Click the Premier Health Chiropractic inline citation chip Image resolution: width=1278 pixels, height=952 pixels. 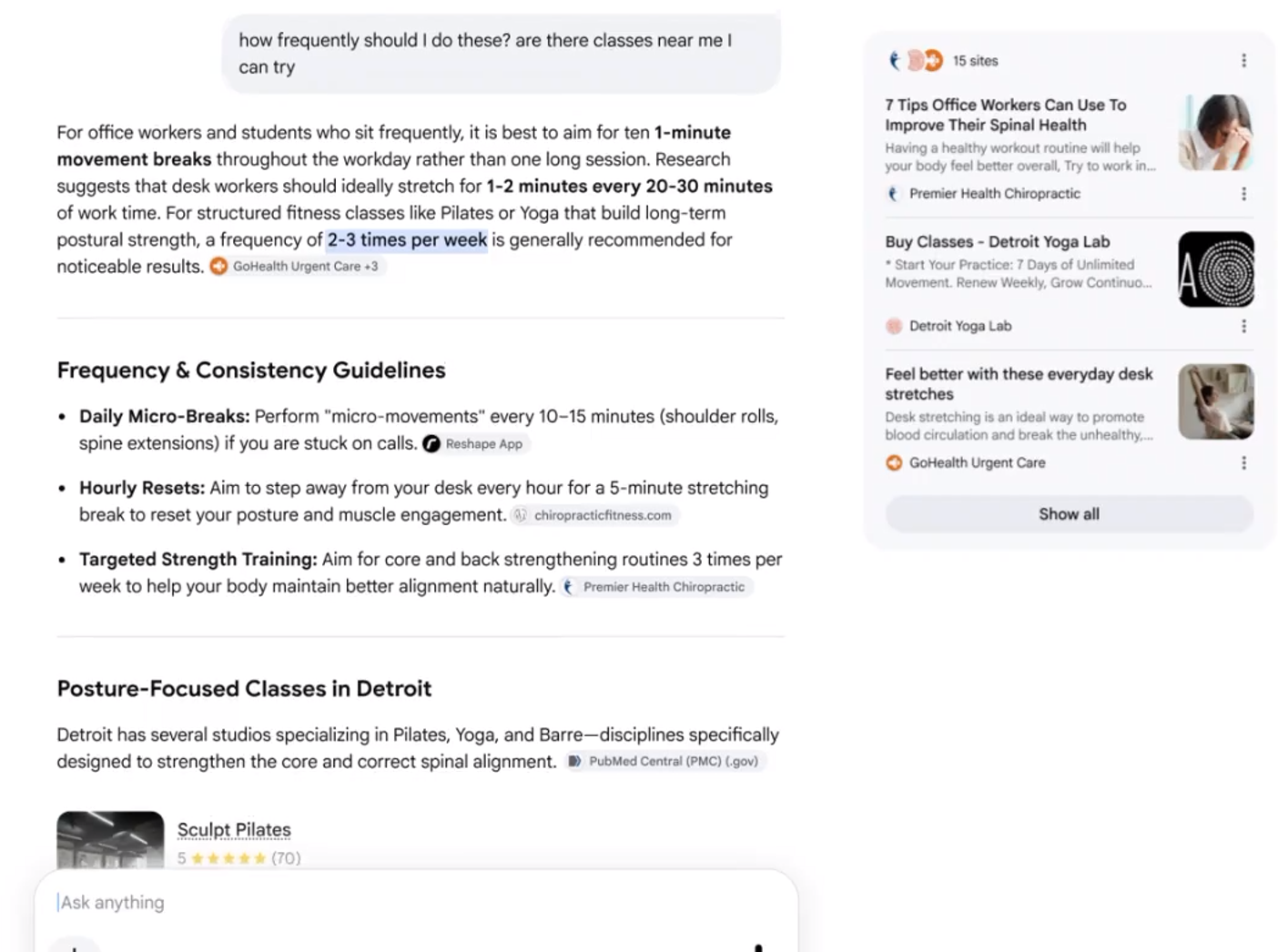coord(657,587)
